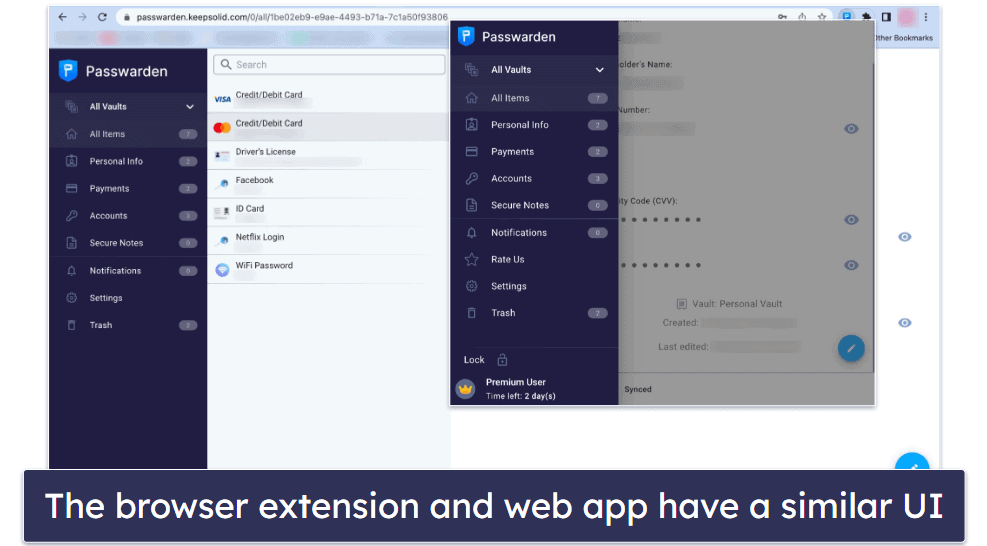Click Chrome three-dot menu icon
The width and height of the screenshot is (987, 546).
pyautogui.click(x=926, y=18)
